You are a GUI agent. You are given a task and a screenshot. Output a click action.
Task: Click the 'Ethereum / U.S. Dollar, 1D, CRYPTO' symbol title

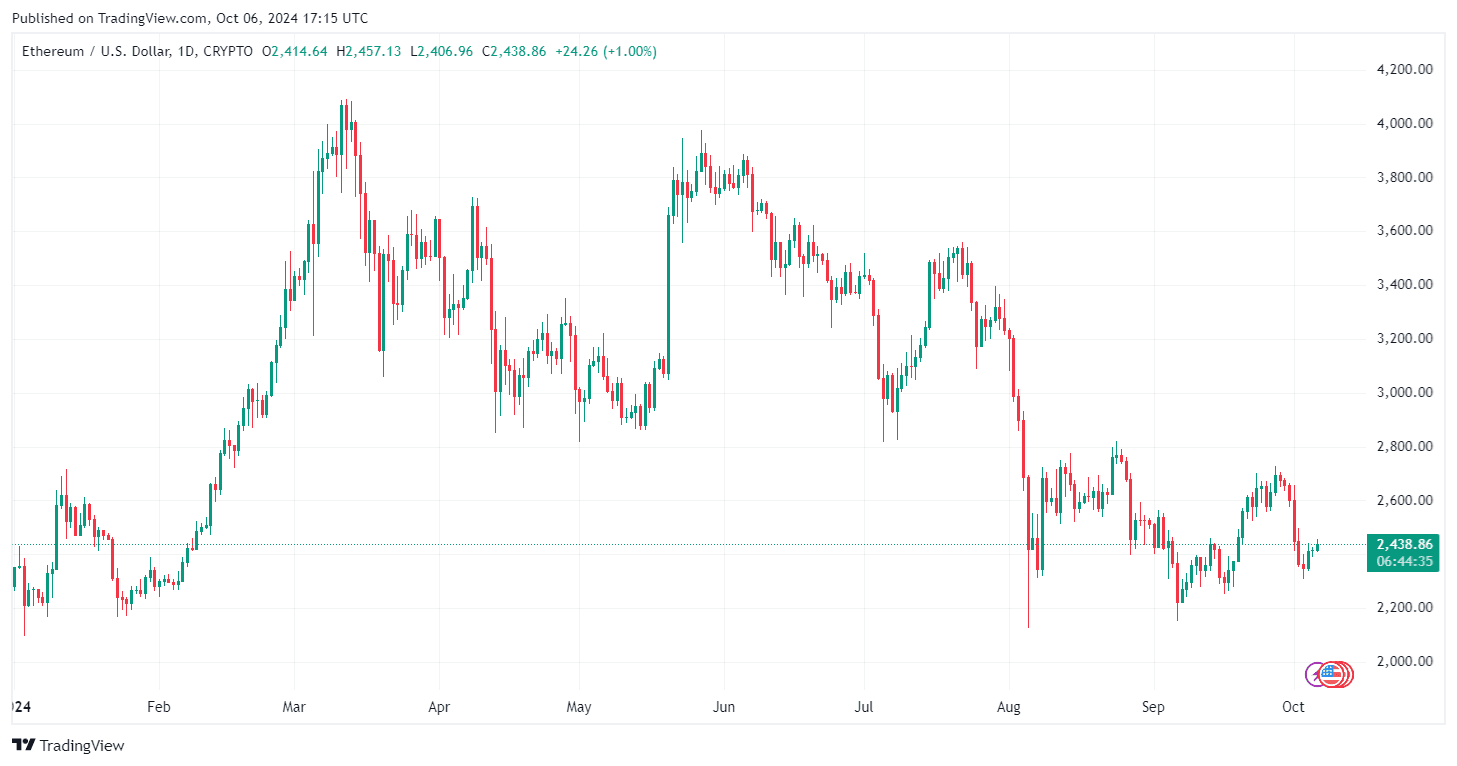click(x=138, y=51)
